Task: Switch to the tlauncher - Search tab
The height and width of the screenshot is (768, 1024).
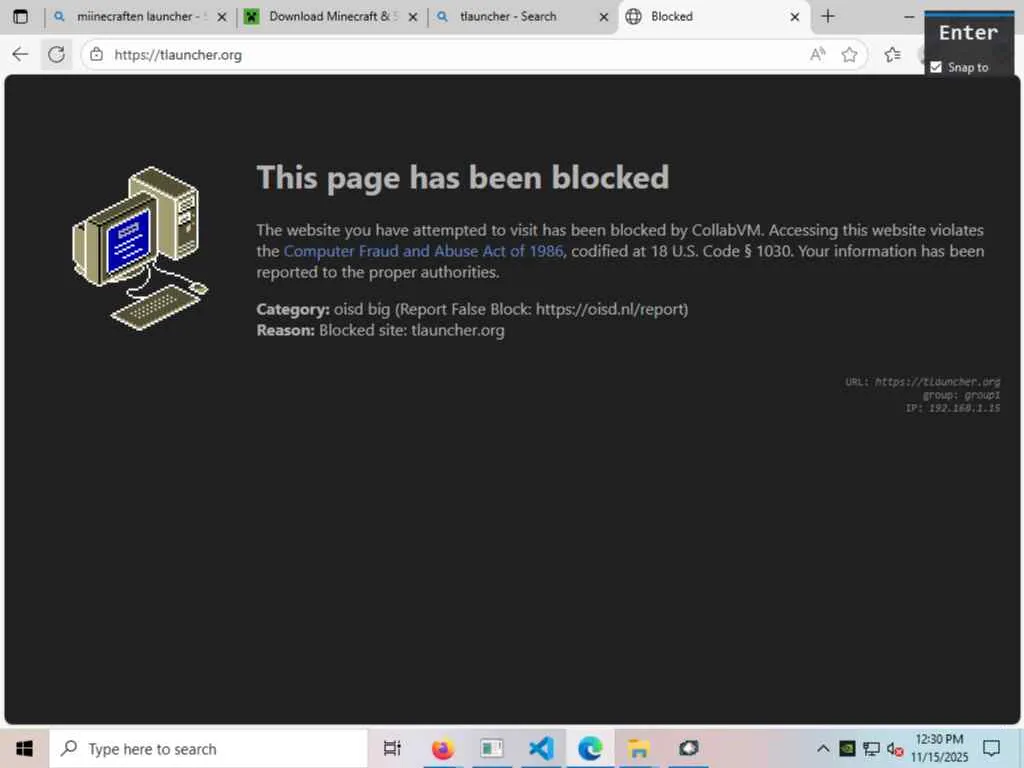Action: (x=508, y=16)
